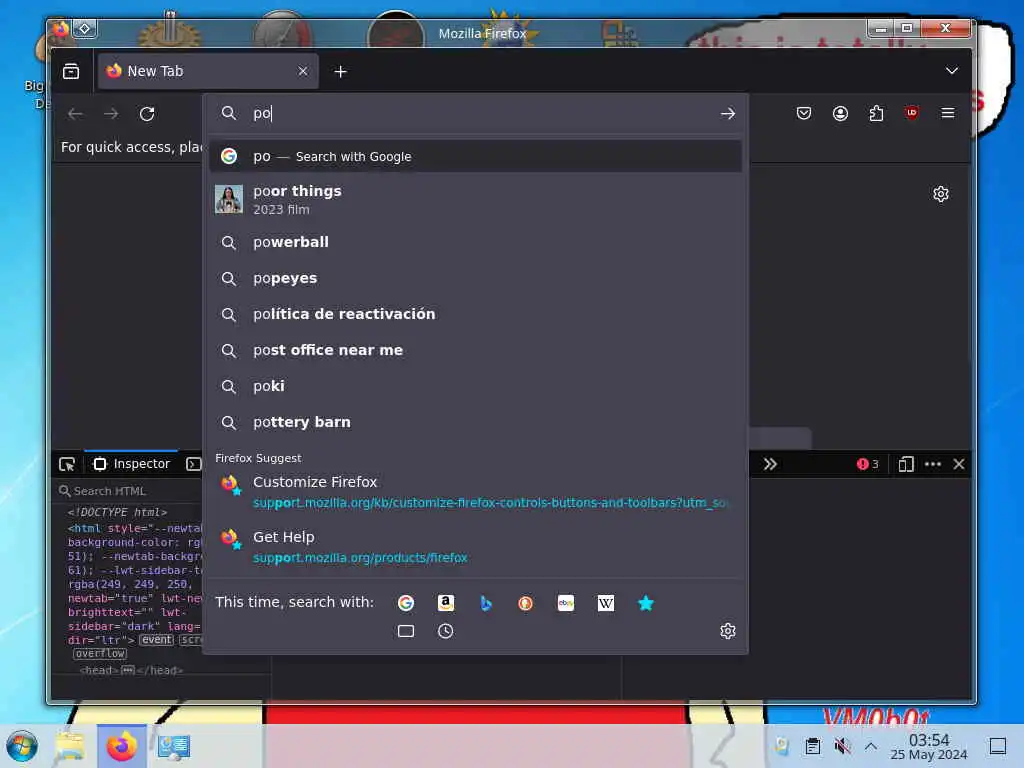The height and width of the screenshot is (768, 1024).
Task: Open Get Help Firefox support link
Action: pyautogui.click(x=475, y=547)
